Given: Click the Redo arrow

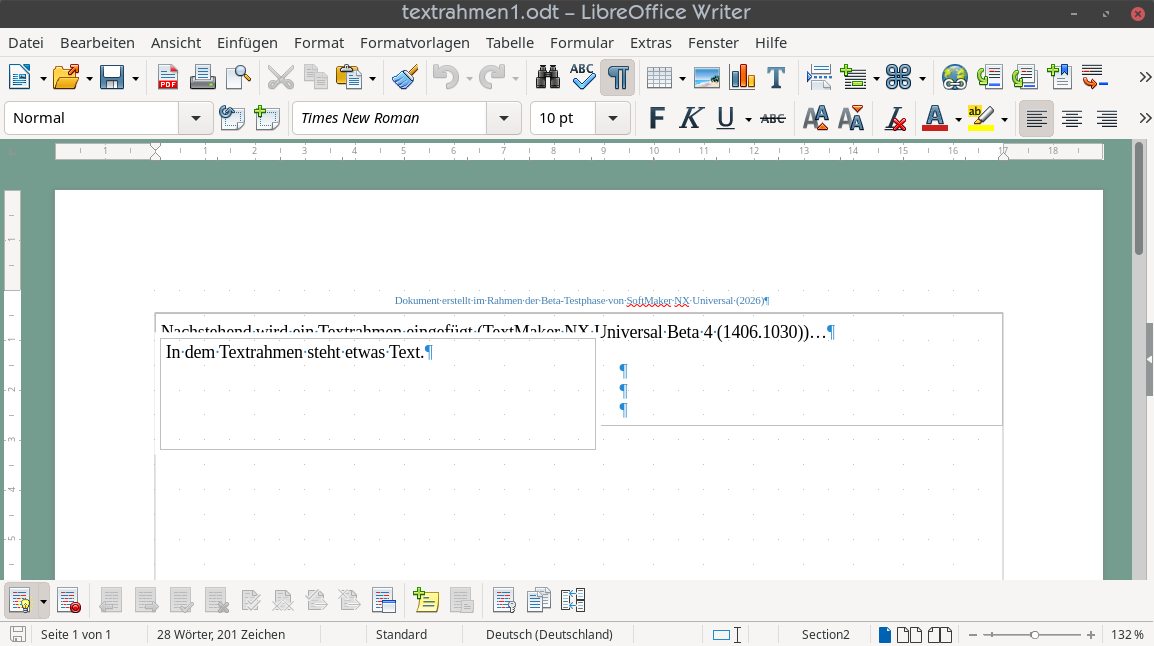Looking at the screenshot, I should (x=492, y=77).
